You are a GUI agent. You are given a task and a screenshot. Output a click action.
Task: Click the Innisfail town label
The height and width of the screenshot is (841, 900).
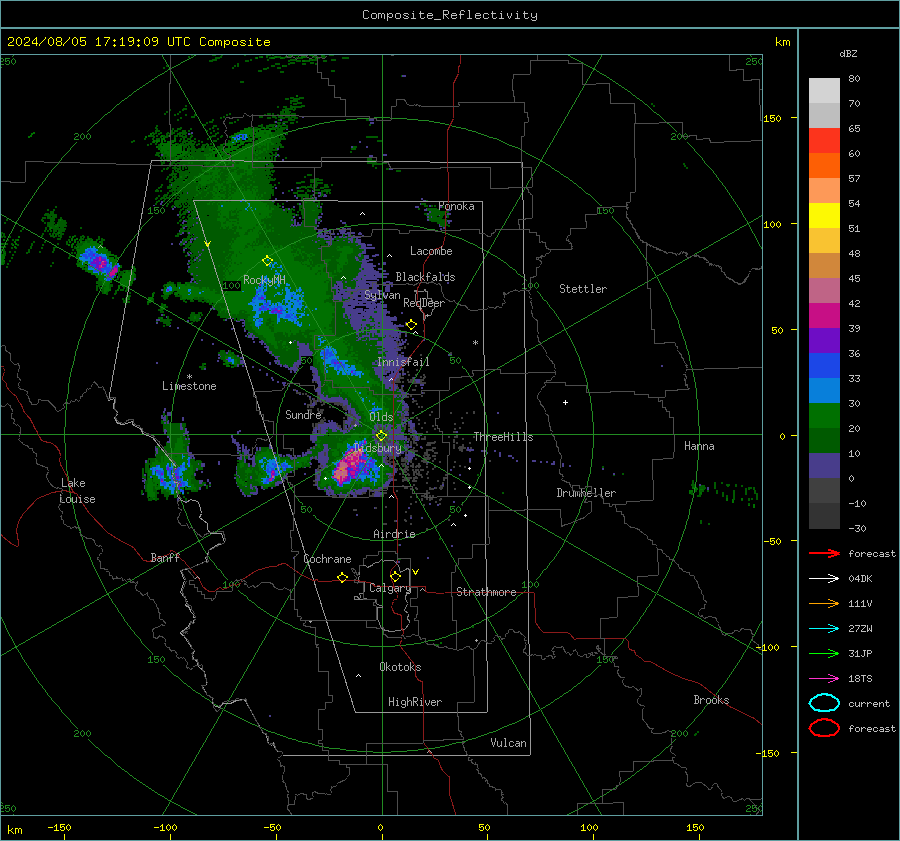(403, 362)
